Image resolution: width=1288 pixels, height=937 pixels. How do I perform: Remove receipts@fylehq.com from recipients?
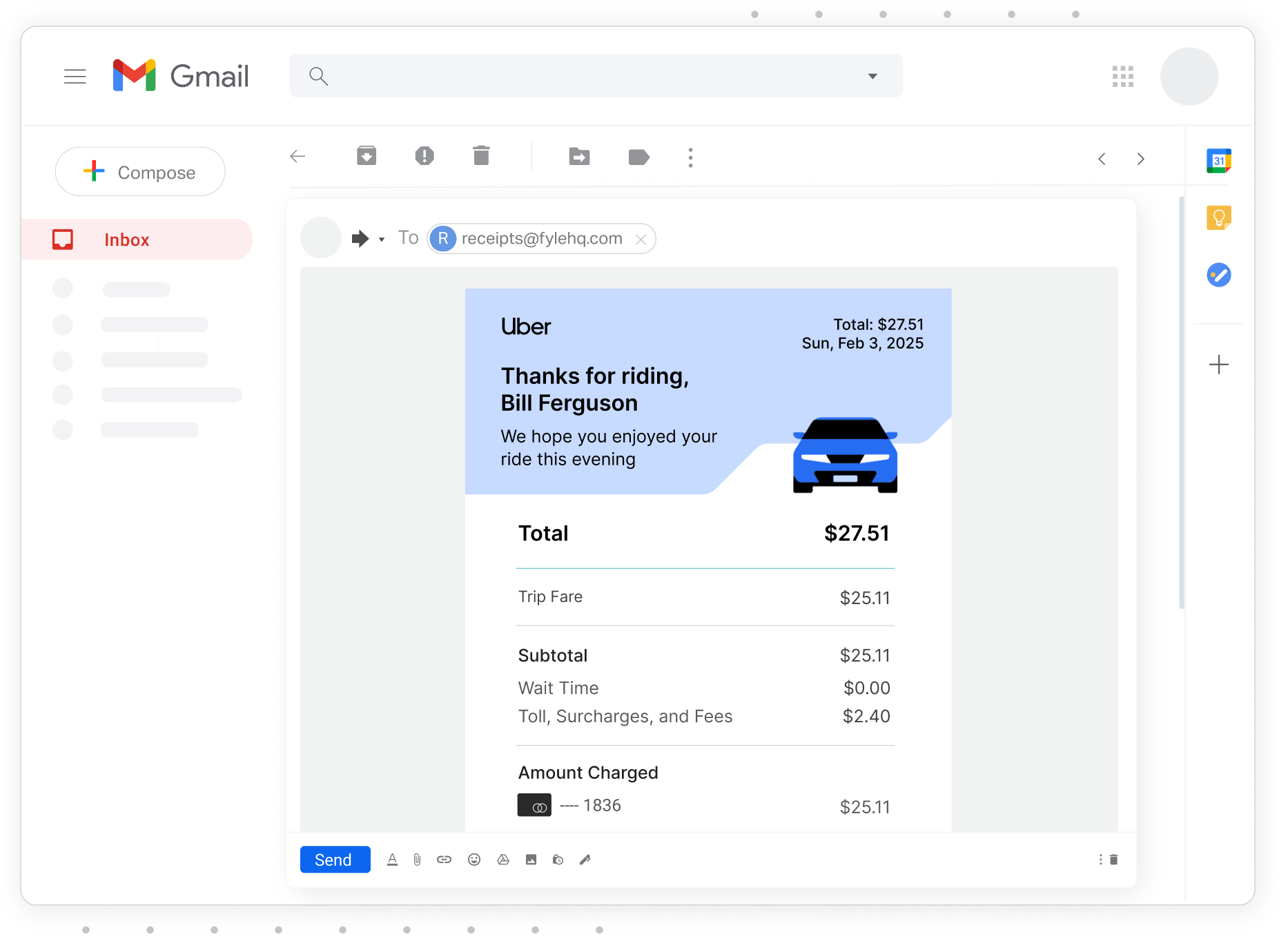tap(641, 239)
